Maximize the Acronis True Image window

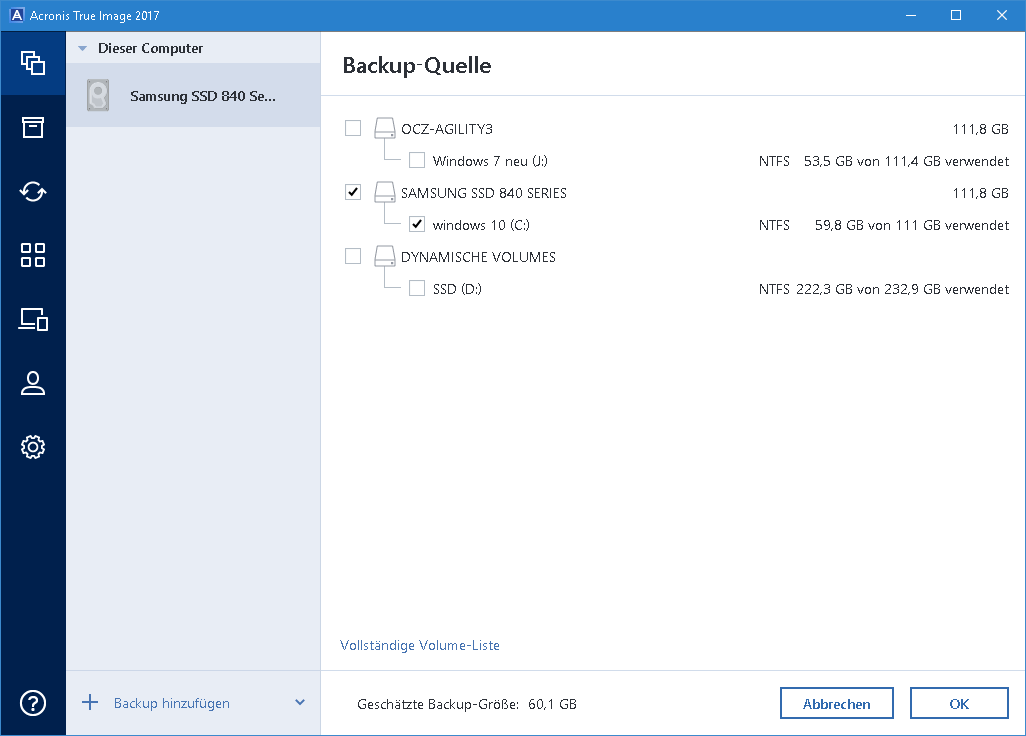tap(956, 15)
